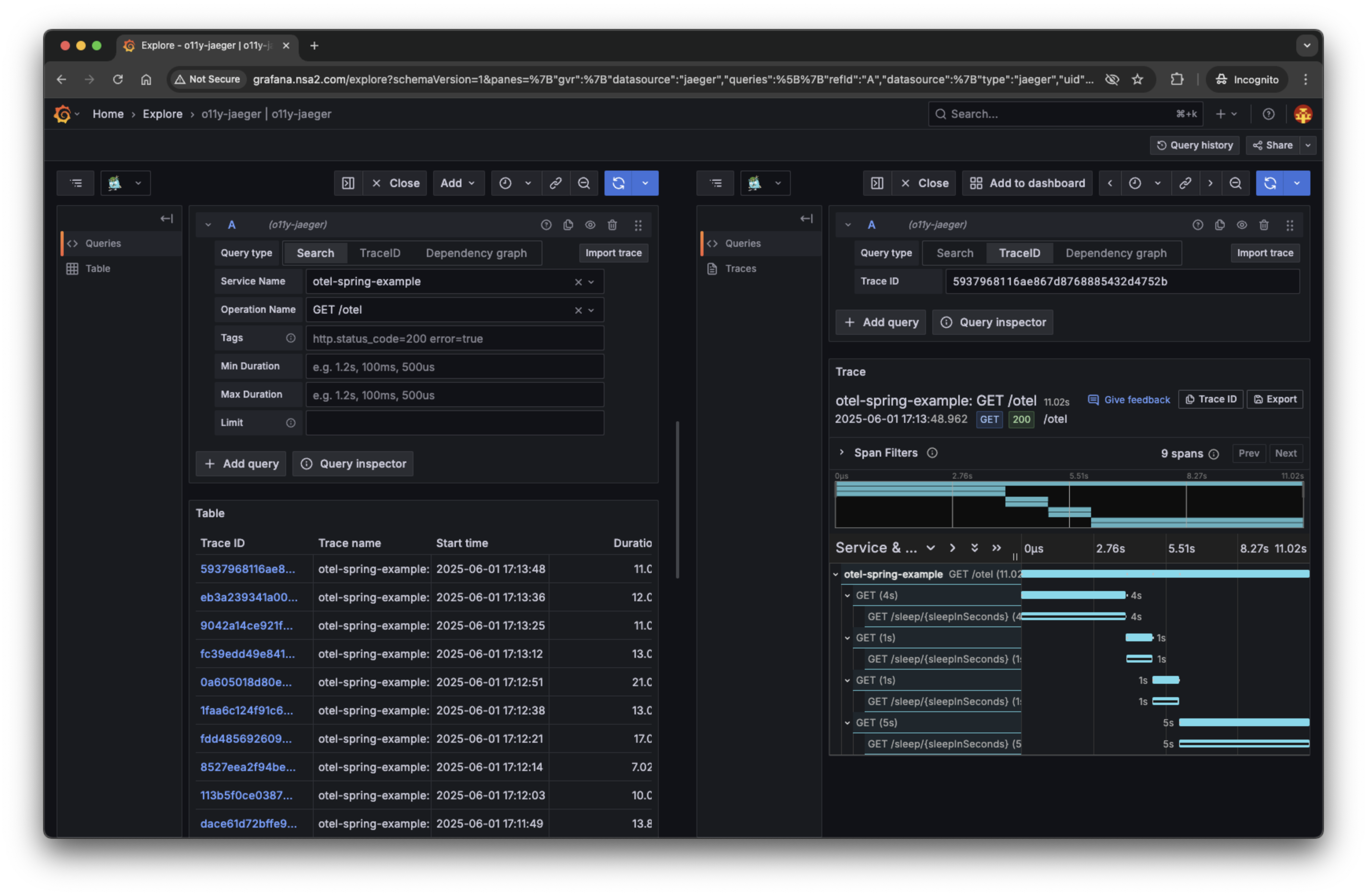The width and height of the screenshot is (1367, 896).
Task: Open the browser extensions puzzle icon
Action: [x=1176, y=79]
